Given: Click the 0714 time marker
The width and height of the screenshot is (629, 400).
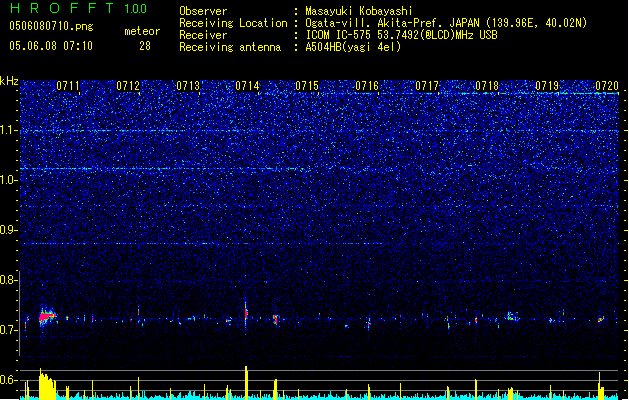Looking at the screenshot, I should coord(247,86).
